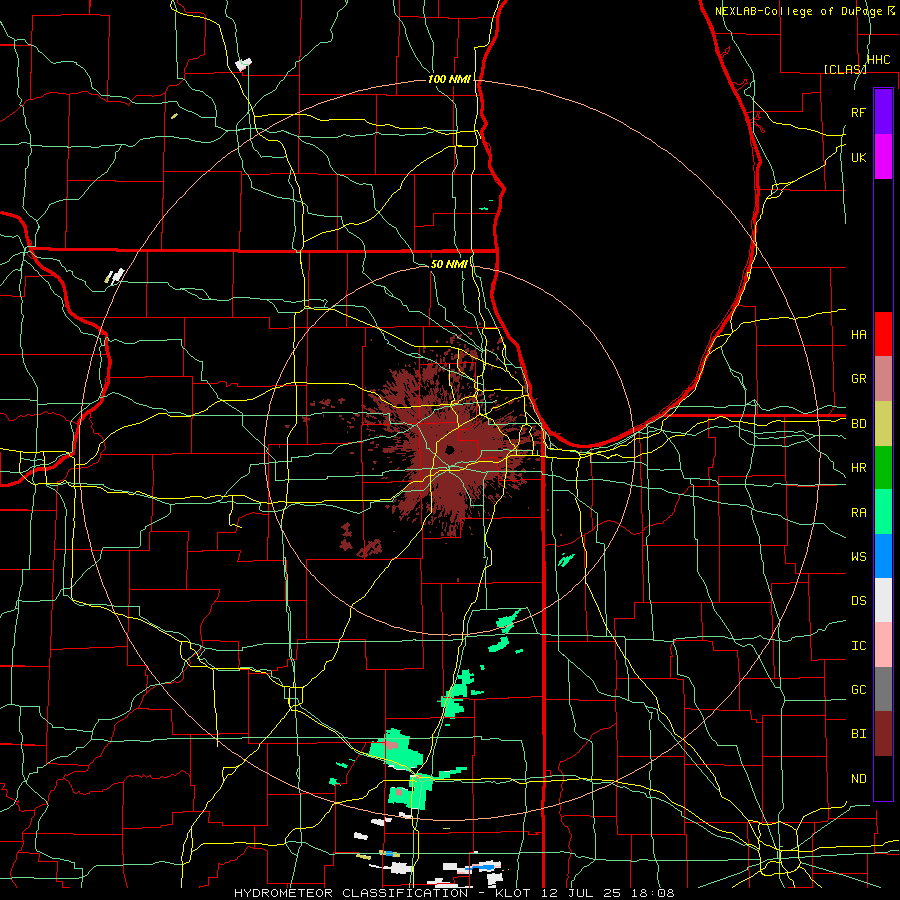900x900 pixels.
Task: Click the yellow BD legend swatch
Action: (883, 424)
